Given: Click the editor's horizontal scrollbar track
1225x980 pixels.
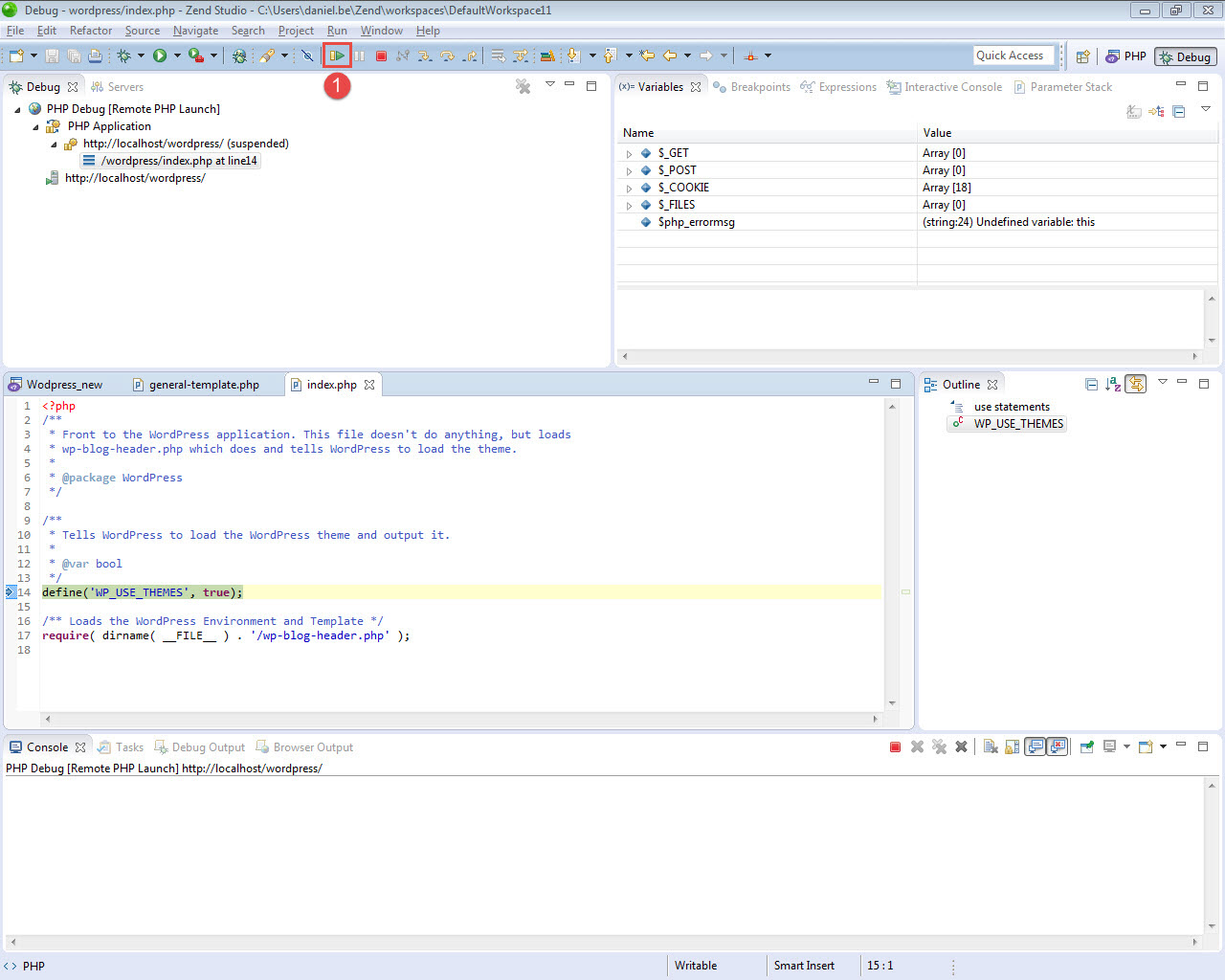Looking at the screenshot, I should point(459,719).
